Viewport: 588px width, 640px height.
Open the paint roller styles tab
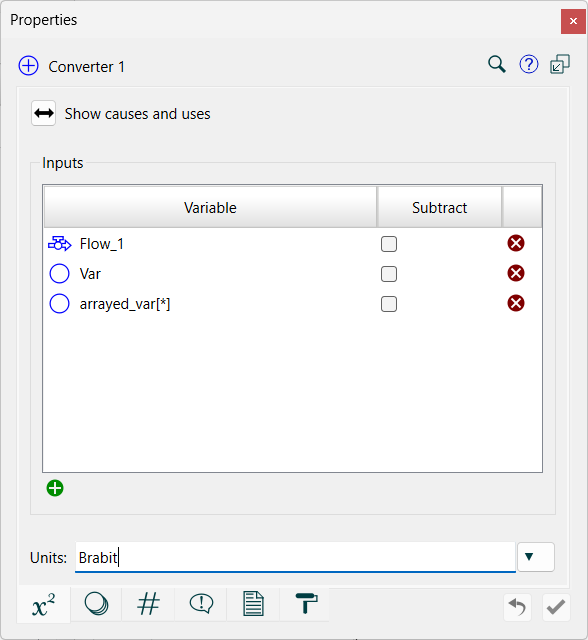tap(306, 604)
